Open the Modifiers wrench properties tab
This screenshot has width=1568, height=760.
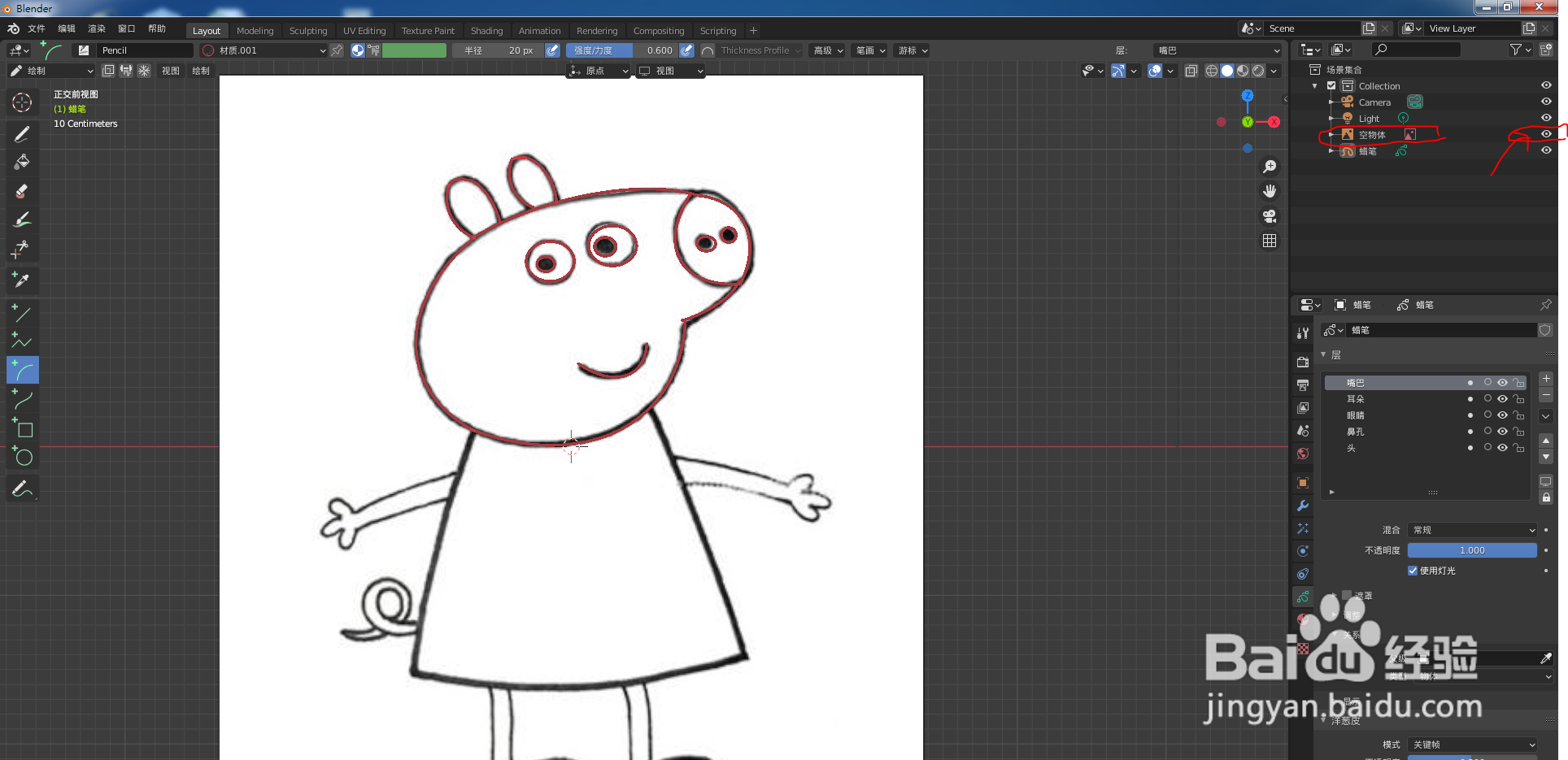(x=1303, y=506)
